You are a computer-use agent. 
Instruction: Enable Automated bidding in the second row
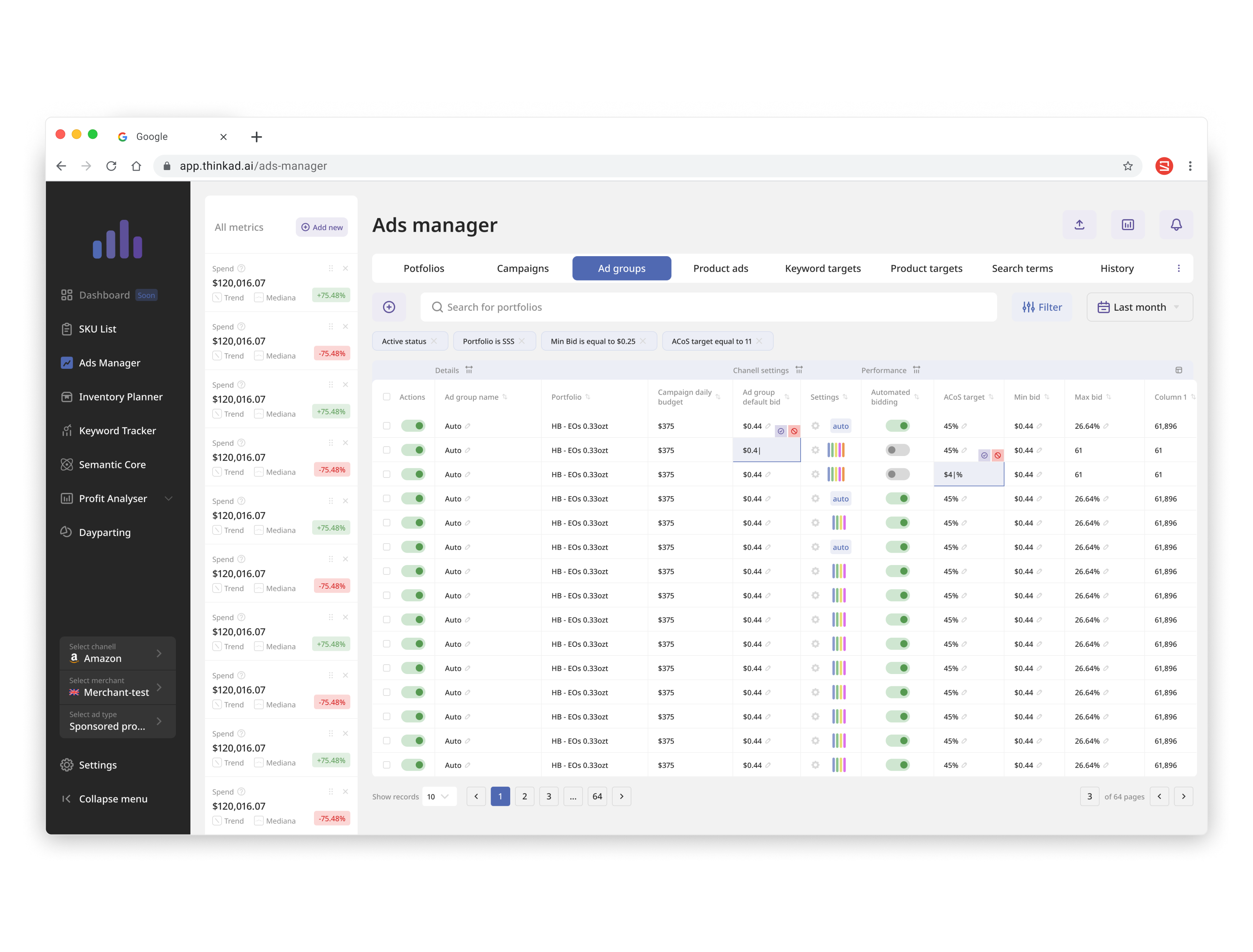coord(898,451)
